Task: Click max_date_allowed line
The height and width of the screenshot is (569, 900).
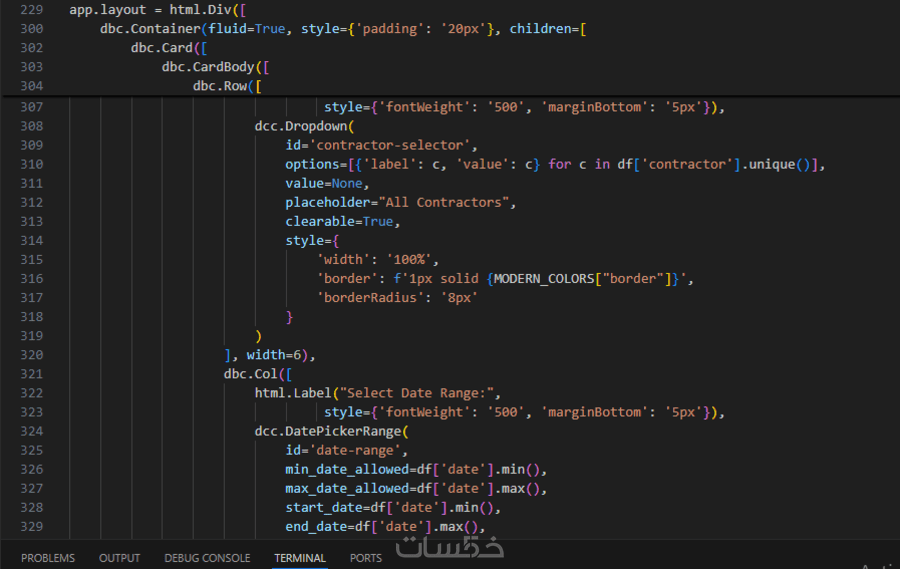Action: pyautogui.click(x=416, y=488)
